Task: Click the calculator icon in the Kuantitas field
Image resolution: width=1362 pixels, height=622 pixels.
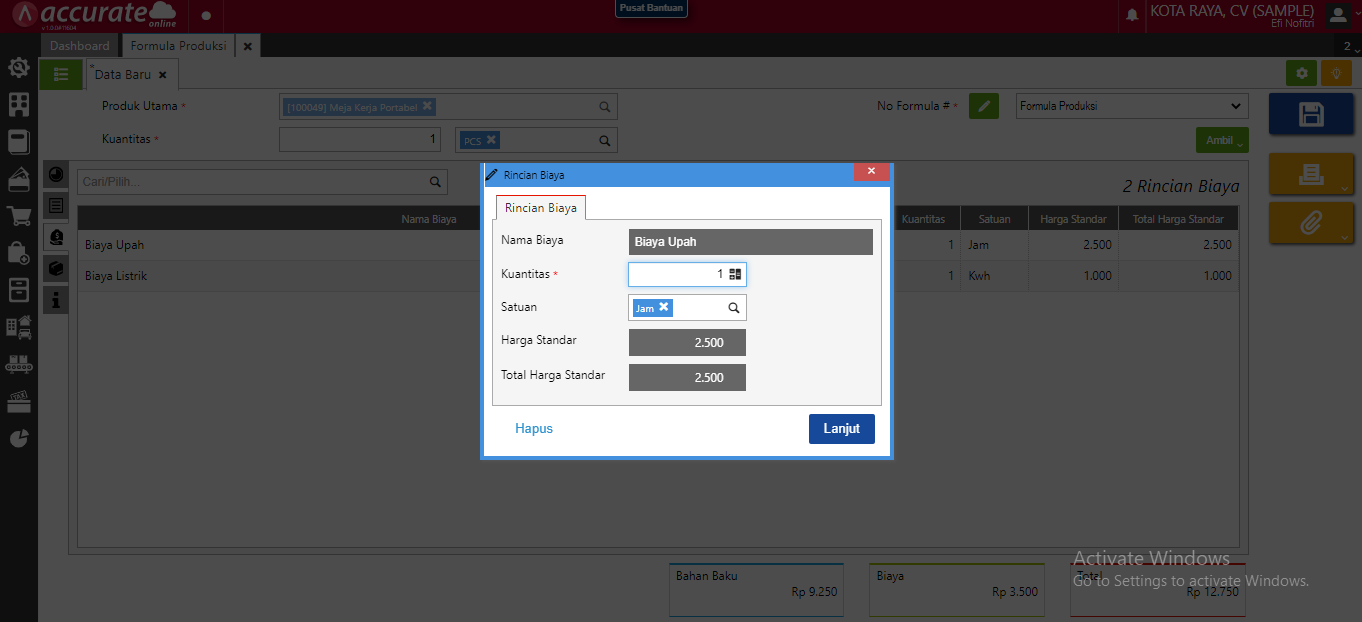Action: 735,274
